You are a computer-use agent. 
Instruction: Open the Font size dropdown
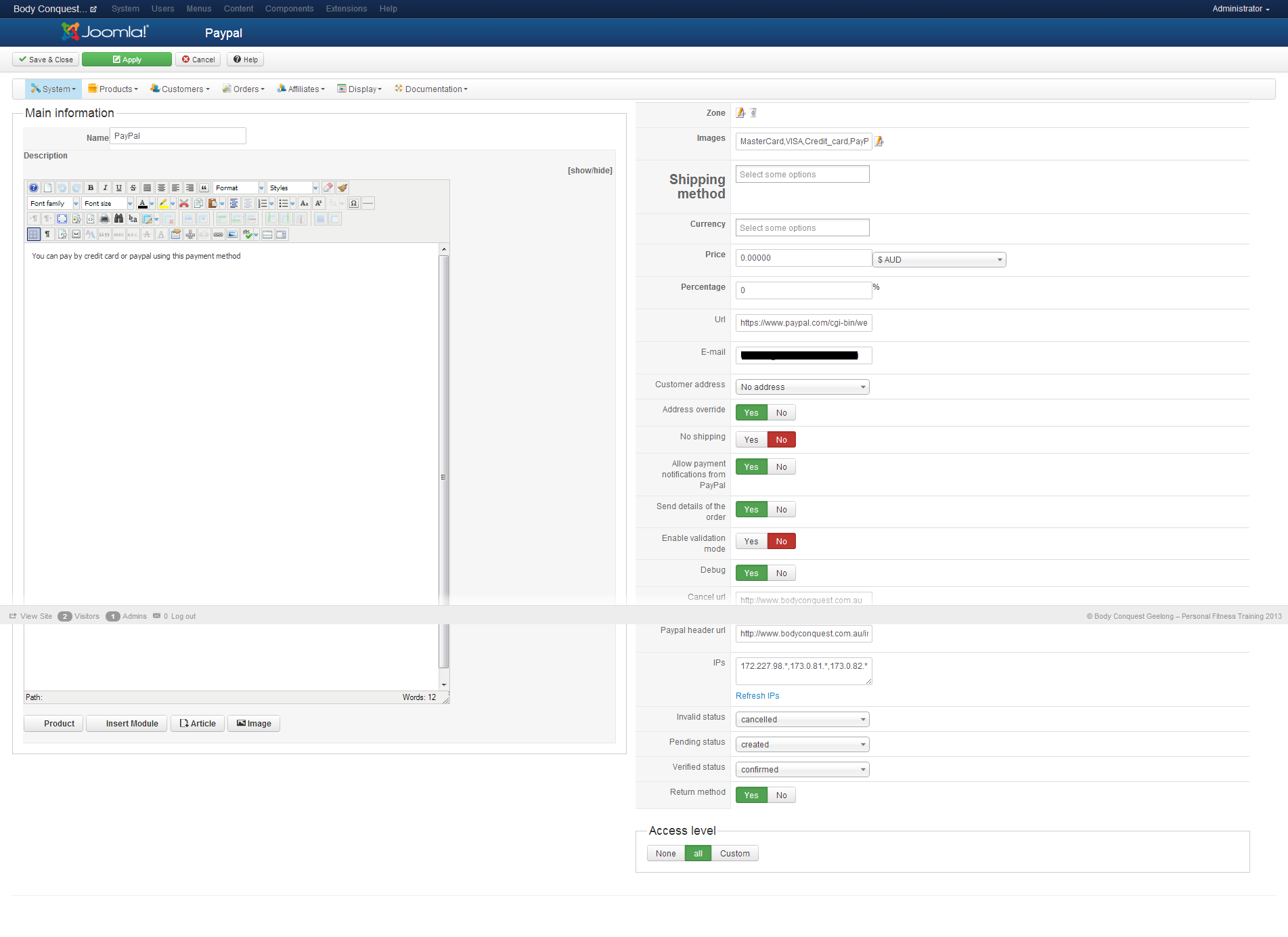coord(108,203)
